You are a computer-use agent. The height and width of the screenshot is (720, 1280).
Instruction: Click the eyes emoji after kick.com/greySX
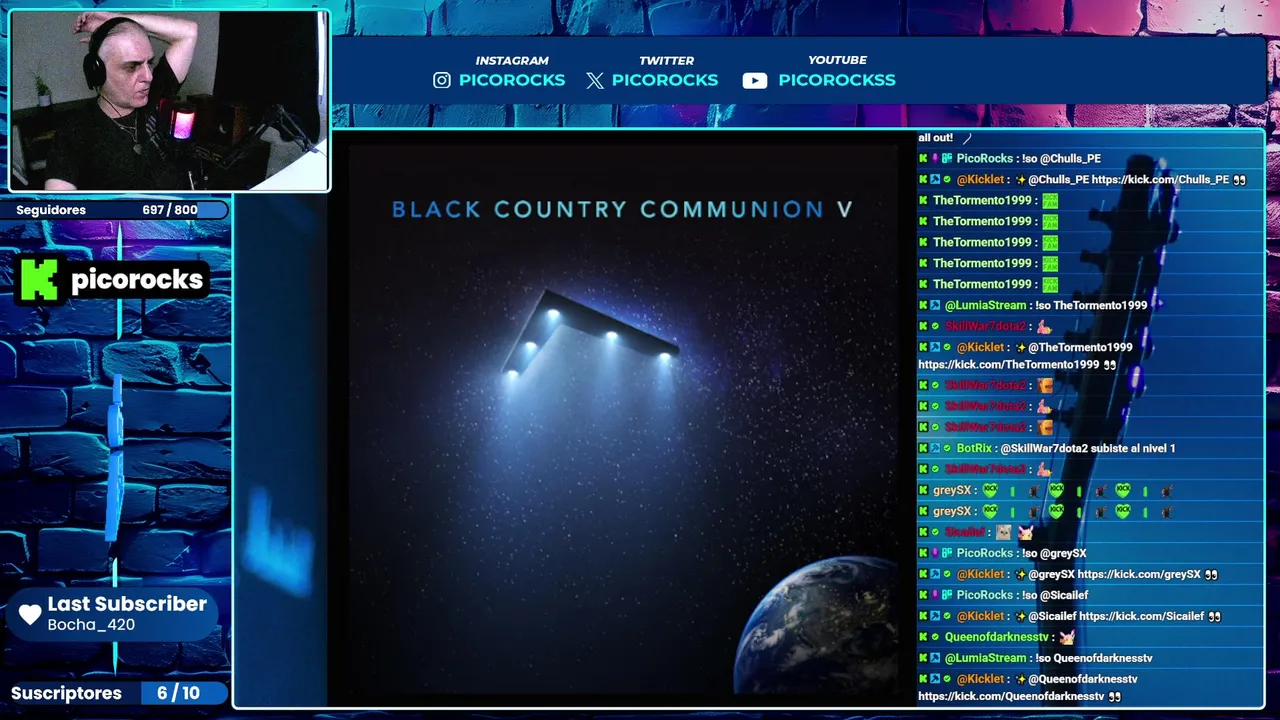(1211, 574)
